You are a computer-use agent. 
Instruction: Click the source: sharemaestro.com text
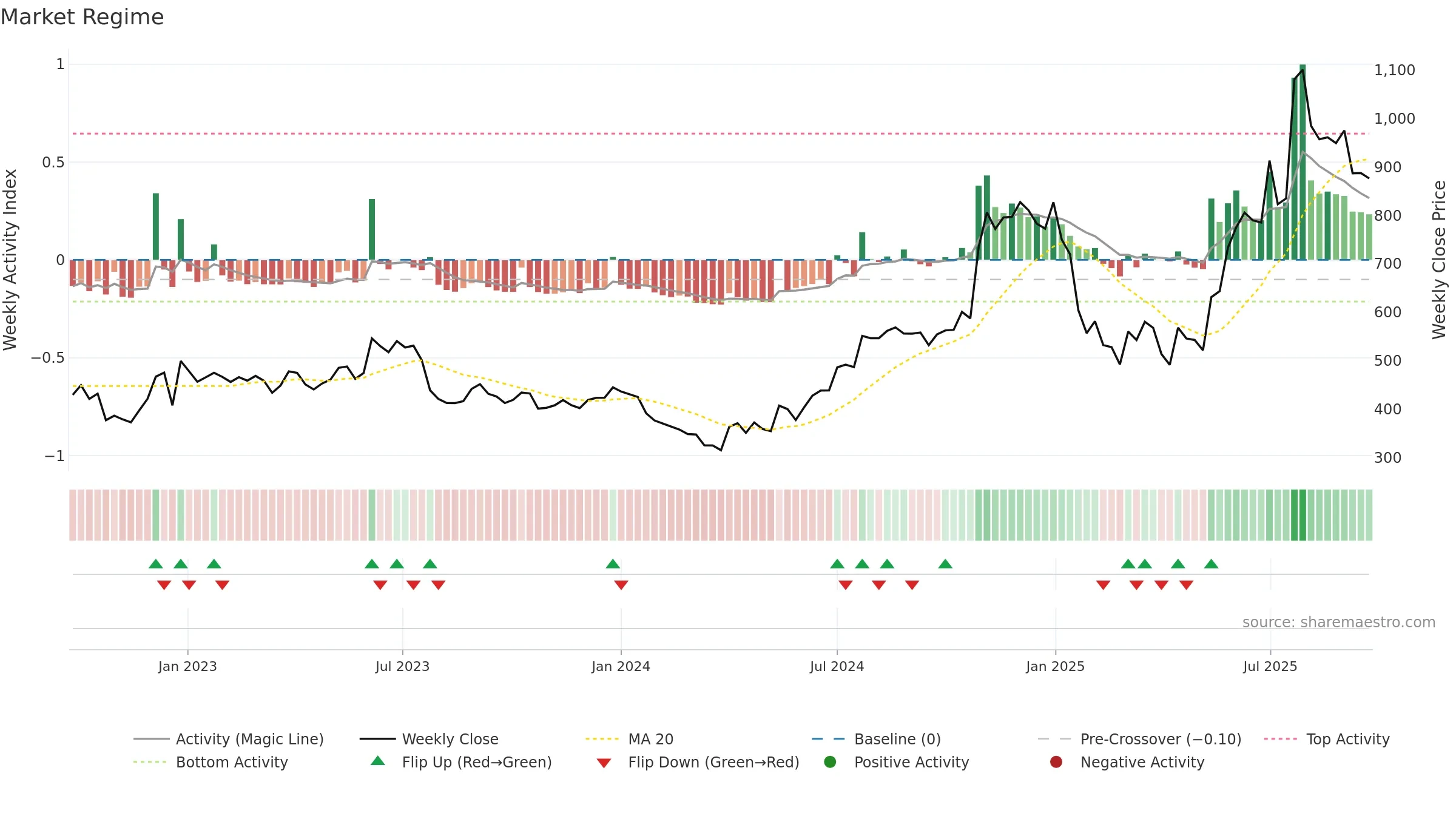click(1339, 622)
